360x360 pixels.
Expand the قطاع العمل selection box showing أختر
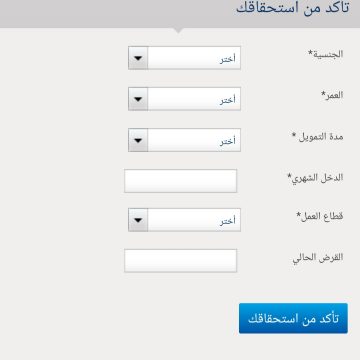point(184,220)
